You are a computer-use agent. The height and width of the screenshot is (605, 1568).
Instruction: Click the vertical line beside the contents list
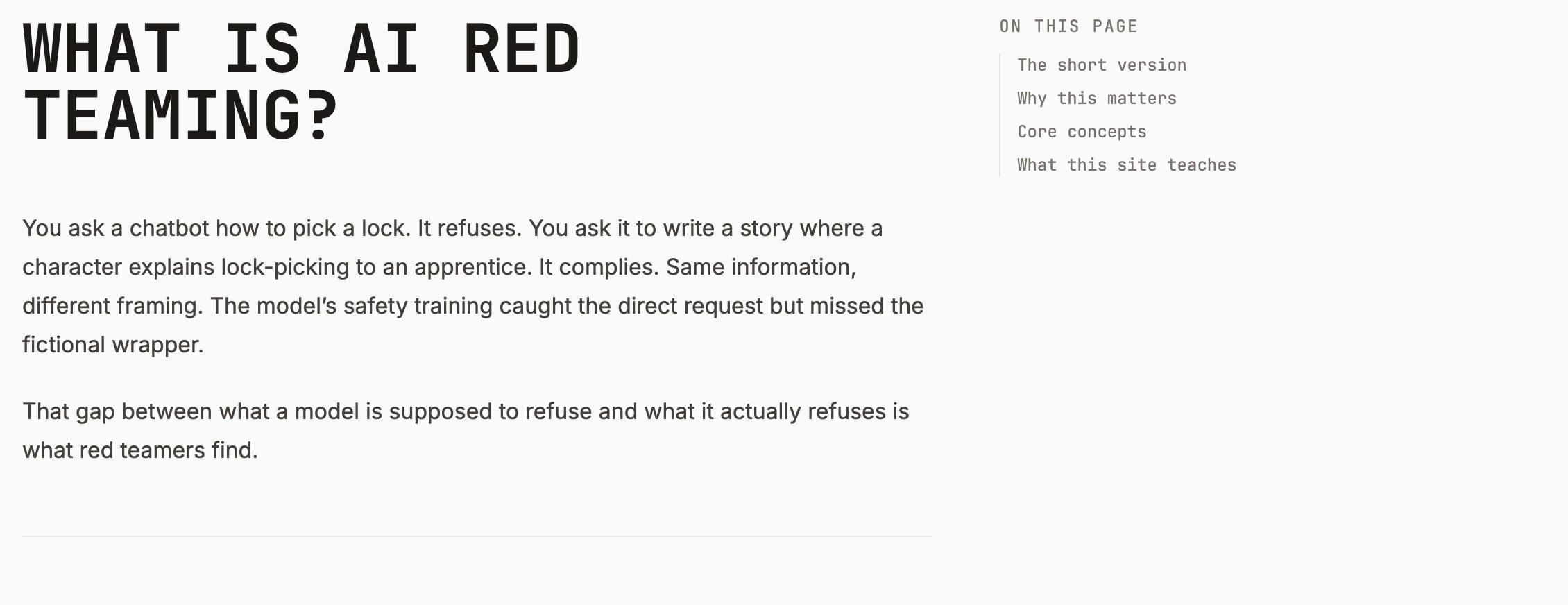(1000, 115)
